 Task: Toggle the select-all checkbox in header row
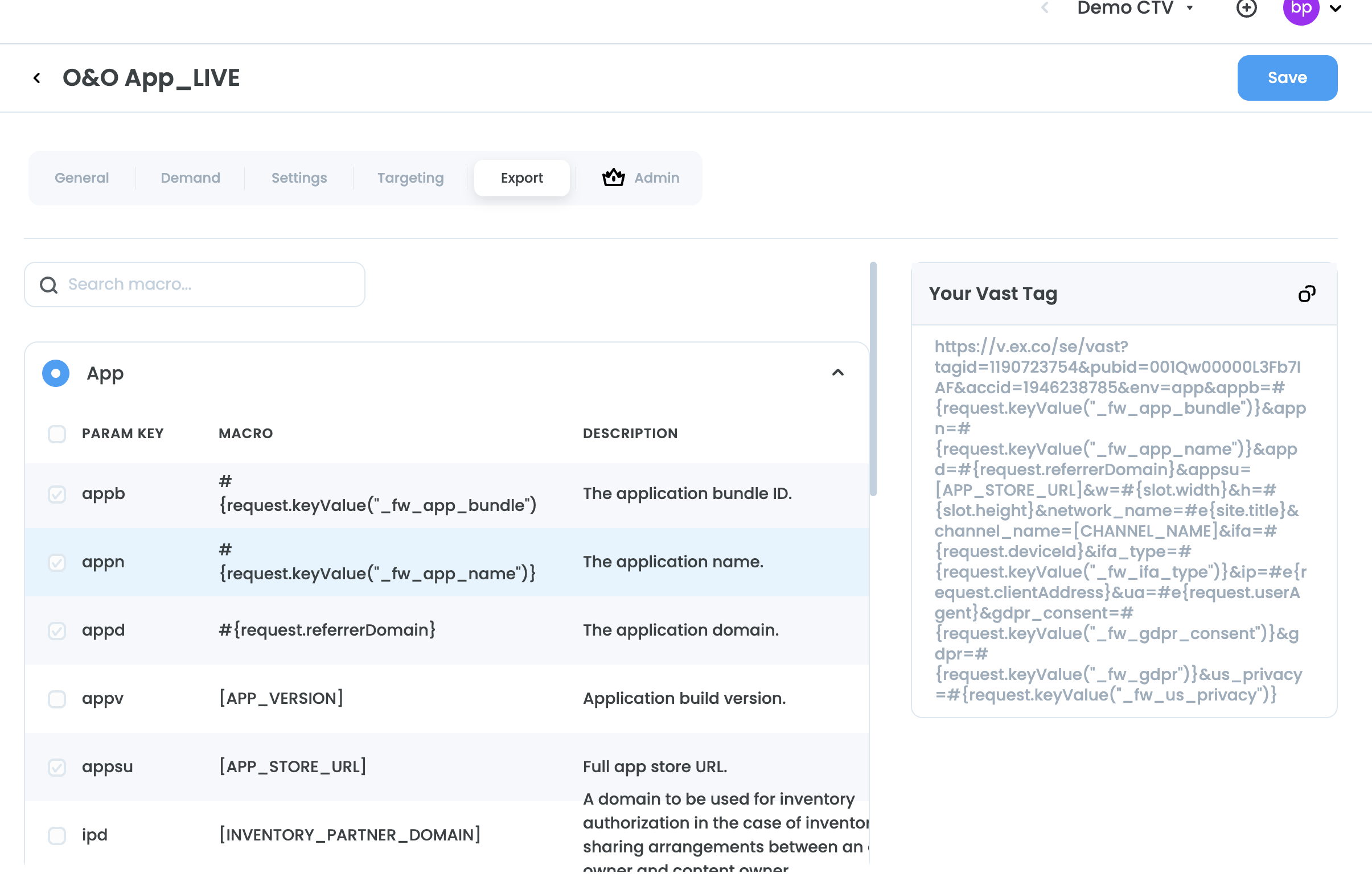[x=57, y=434]
